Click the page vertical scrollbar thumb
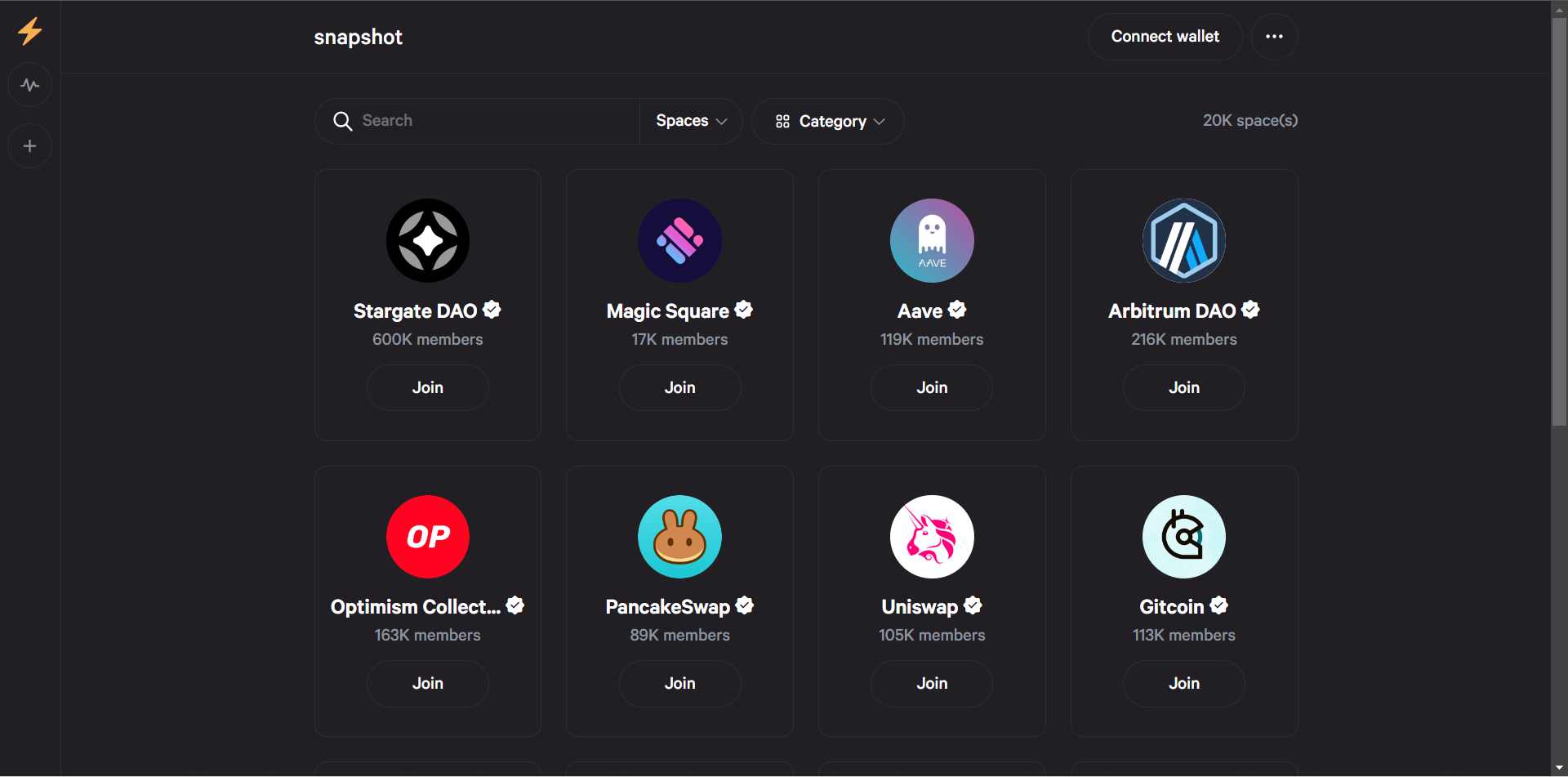Image resolution: width=1568 pixels, height=777 pixels. click(1559, 221)
